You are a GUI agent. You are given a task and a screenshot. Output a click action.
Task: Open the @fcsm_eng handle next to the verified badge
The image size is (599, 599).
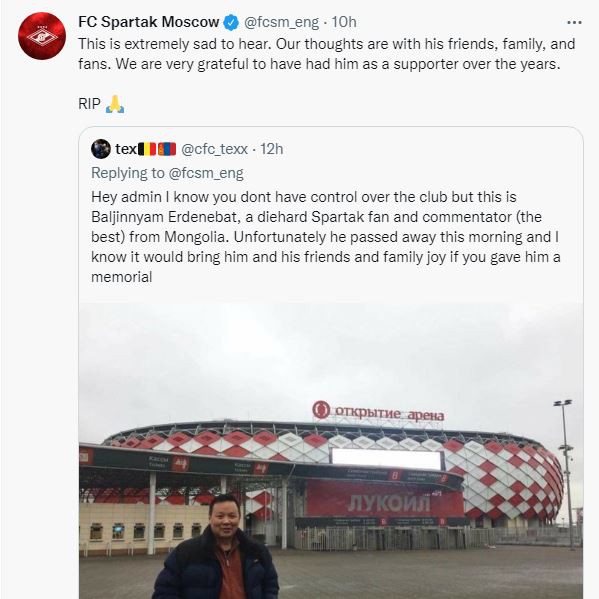281,22
